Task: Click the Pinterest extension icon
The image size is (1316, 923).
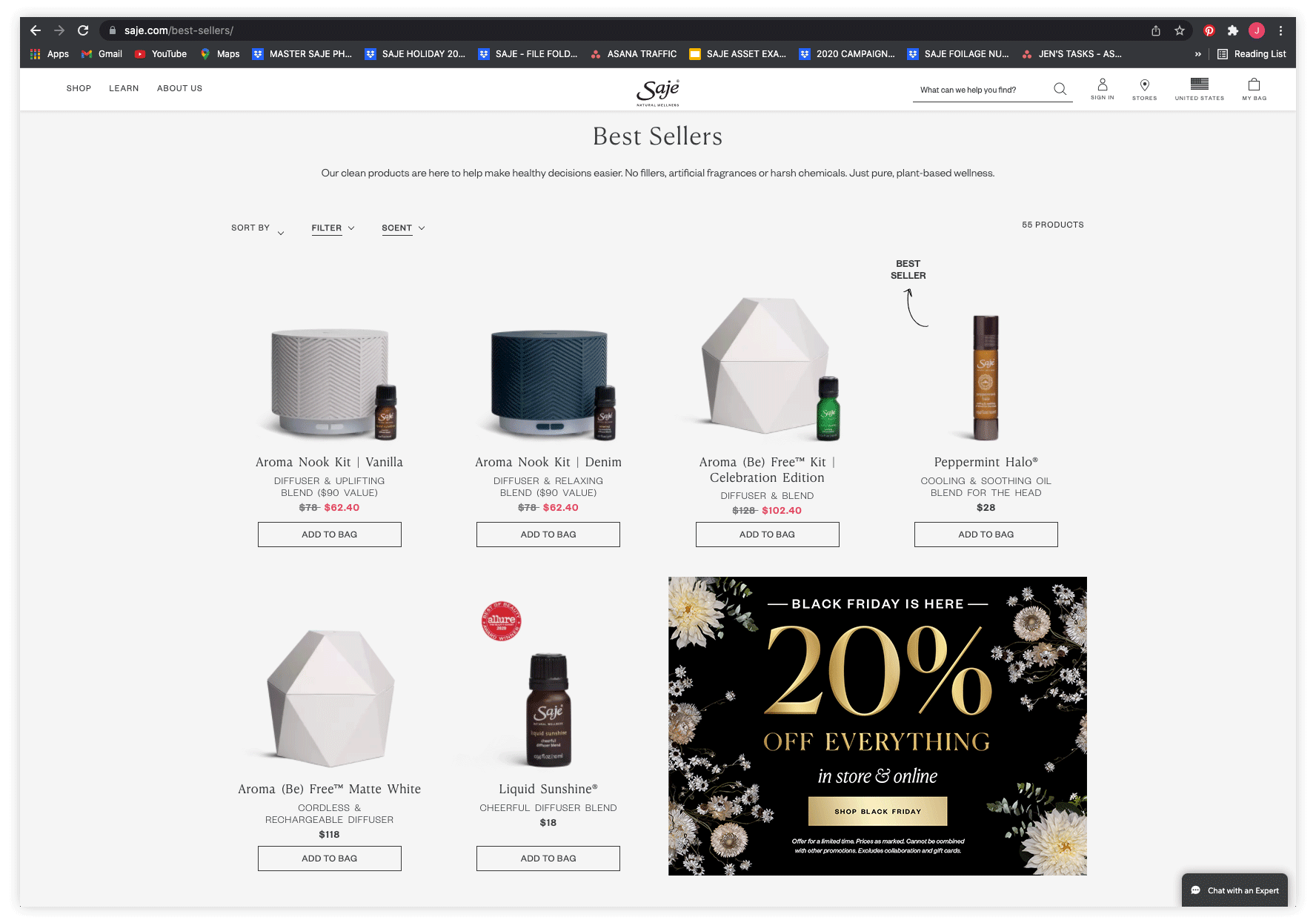Action: 1209,30
